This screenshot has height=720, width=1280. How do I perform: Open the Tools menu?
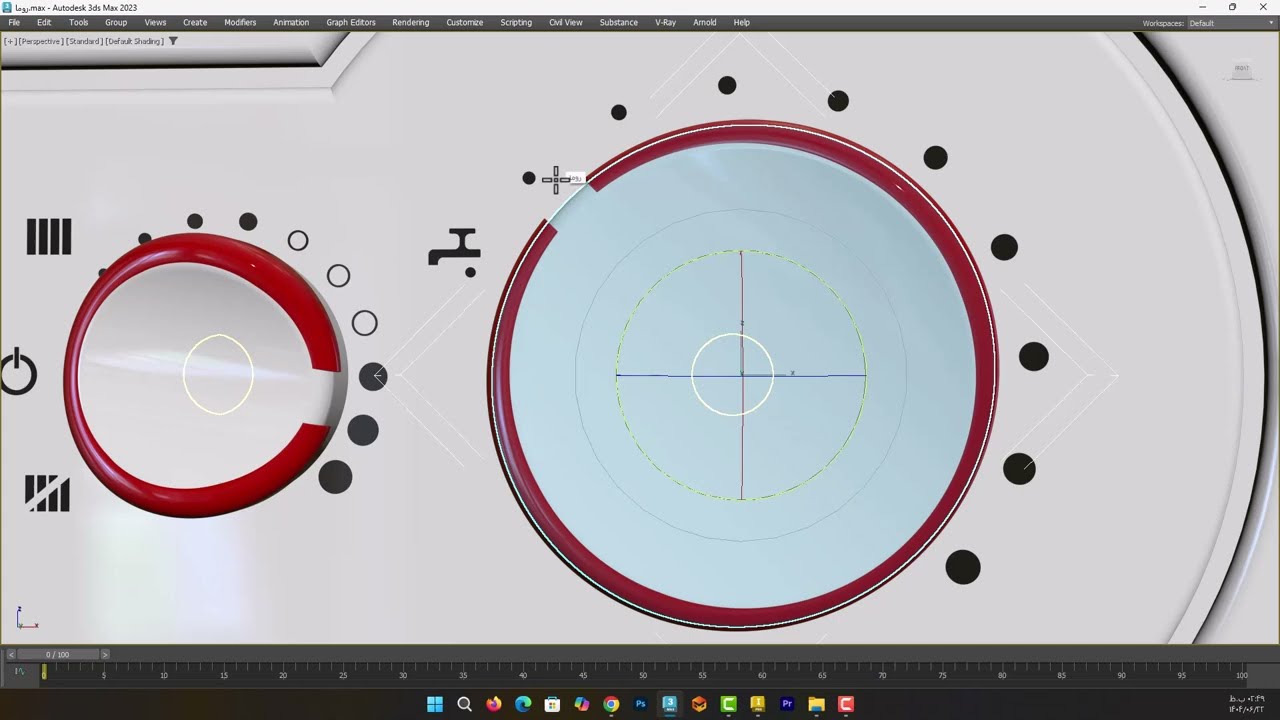(x=78, y=22)
